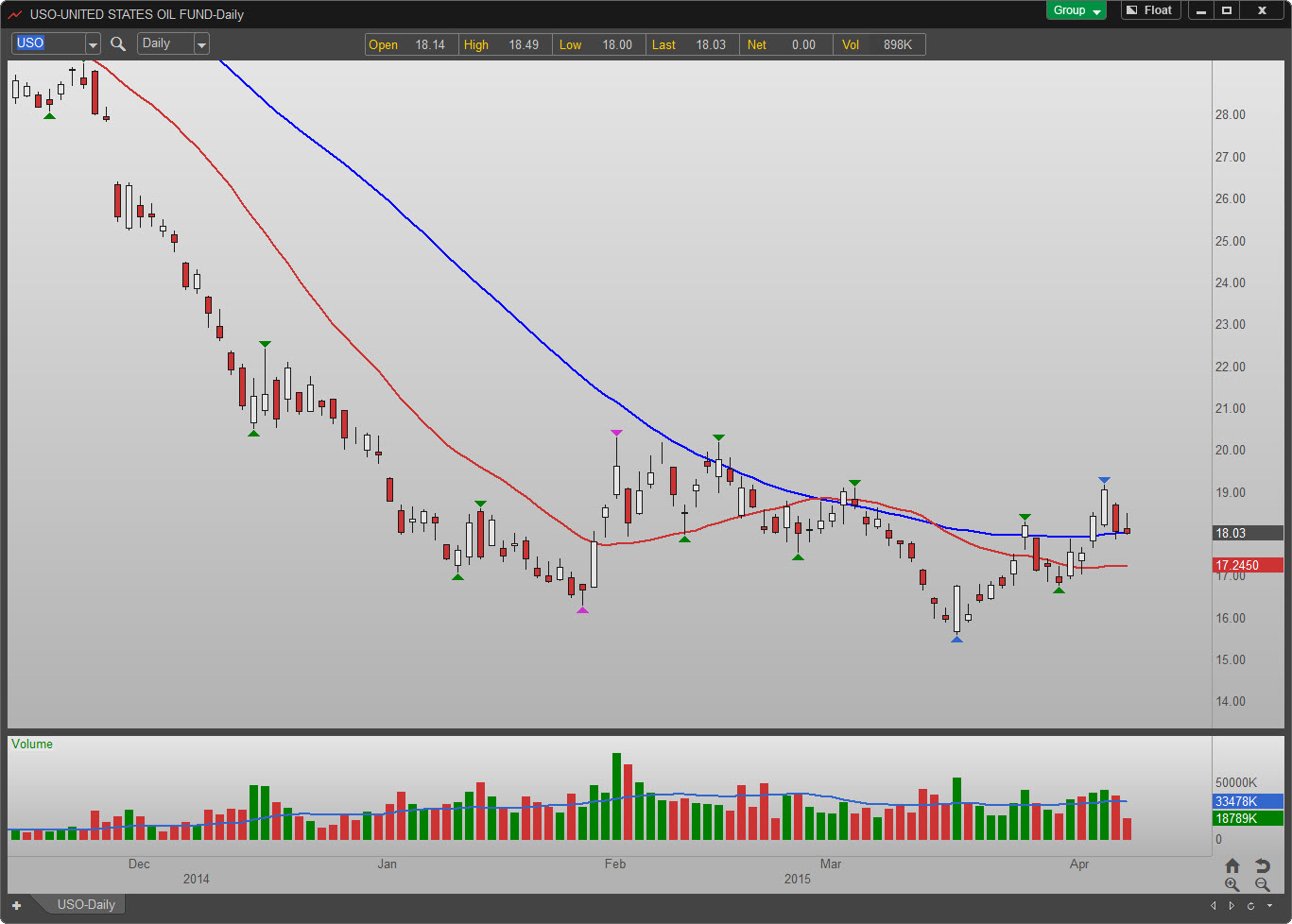
Task: Open the tab list dropdown arrow
Action: (x=1267, y=905)
